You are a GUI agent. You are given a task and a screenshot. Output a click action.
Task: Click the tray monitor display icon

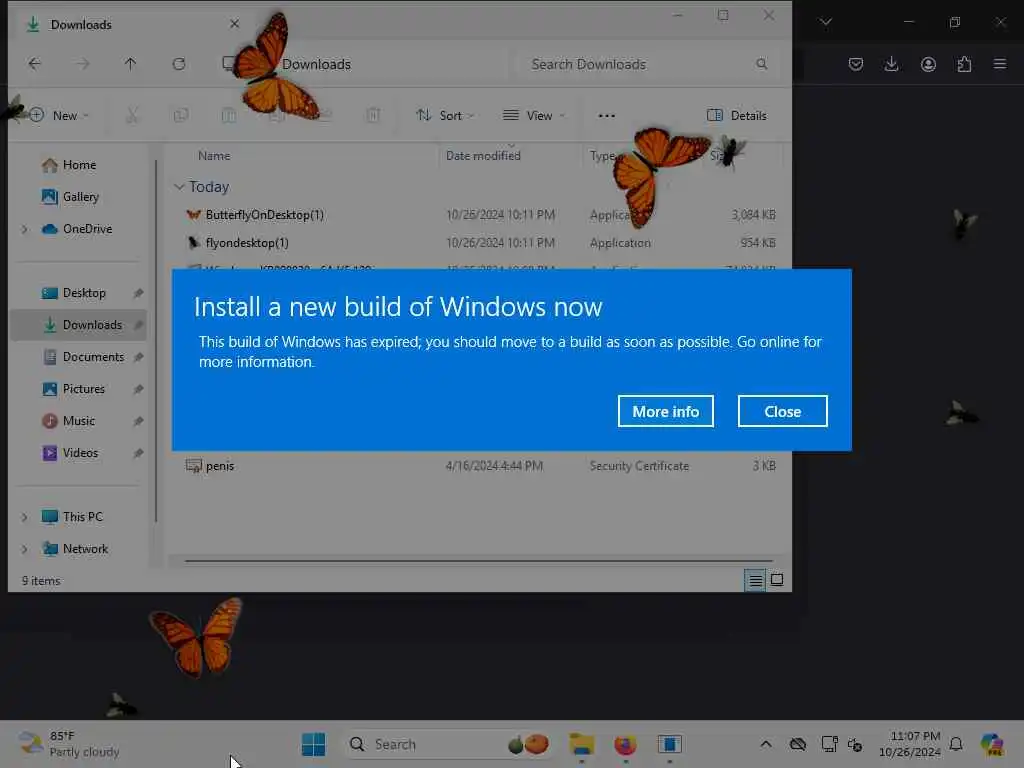(x=829, y=744)
